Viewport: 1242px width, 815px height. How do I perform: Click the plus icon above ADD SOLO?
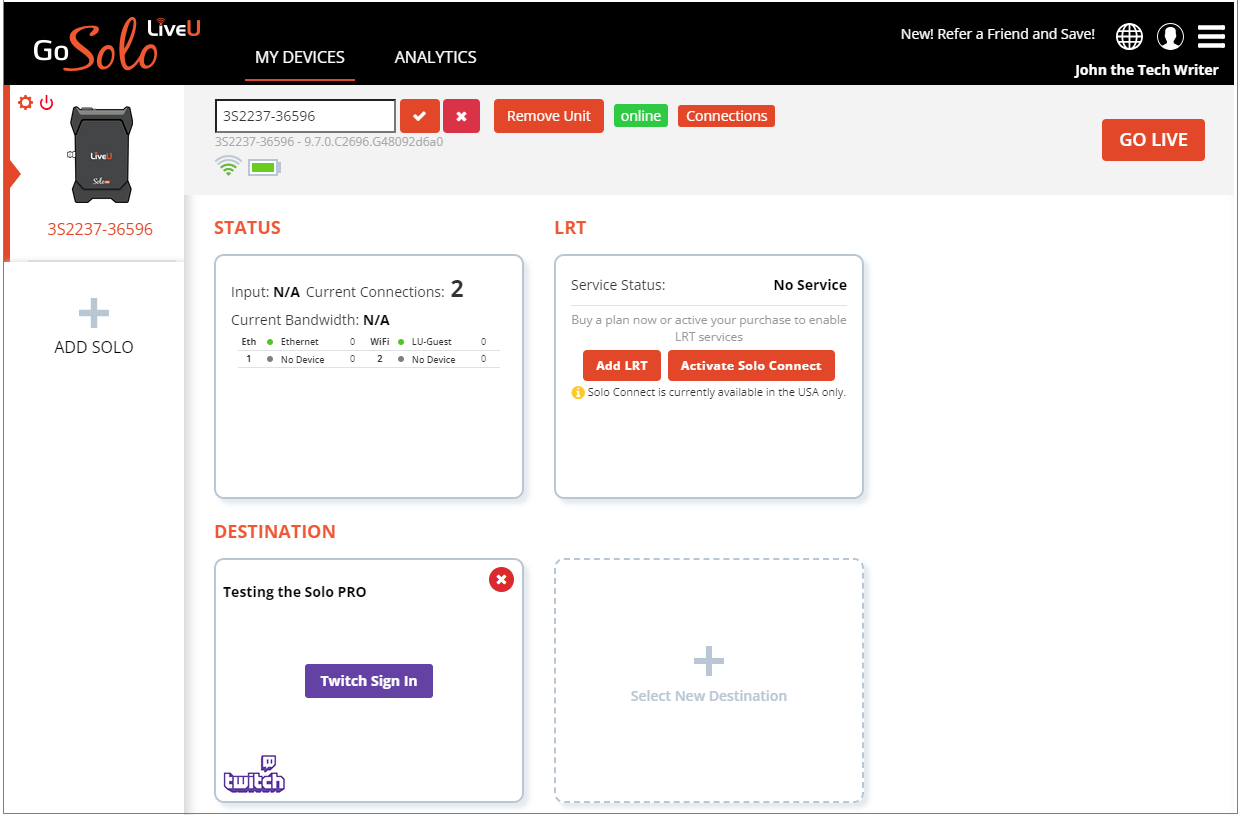[94, 313]
